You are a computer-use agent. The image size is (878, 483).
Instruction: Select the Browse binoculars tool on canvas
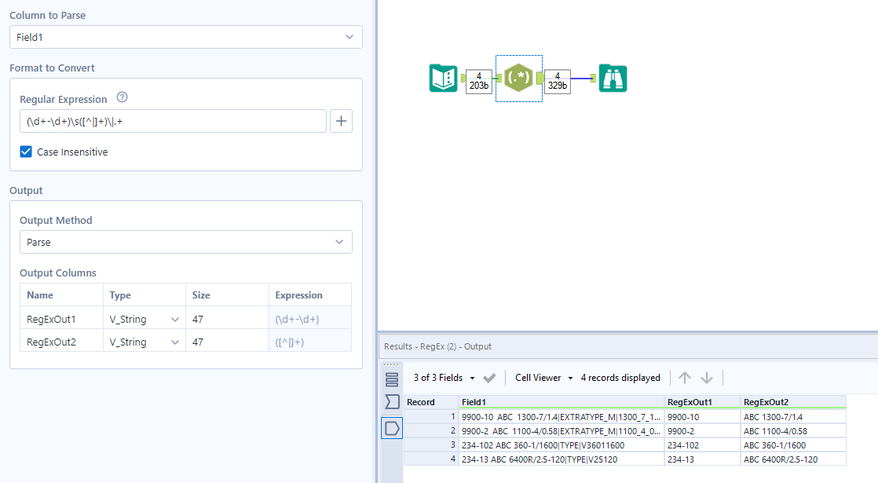[613, 78]
